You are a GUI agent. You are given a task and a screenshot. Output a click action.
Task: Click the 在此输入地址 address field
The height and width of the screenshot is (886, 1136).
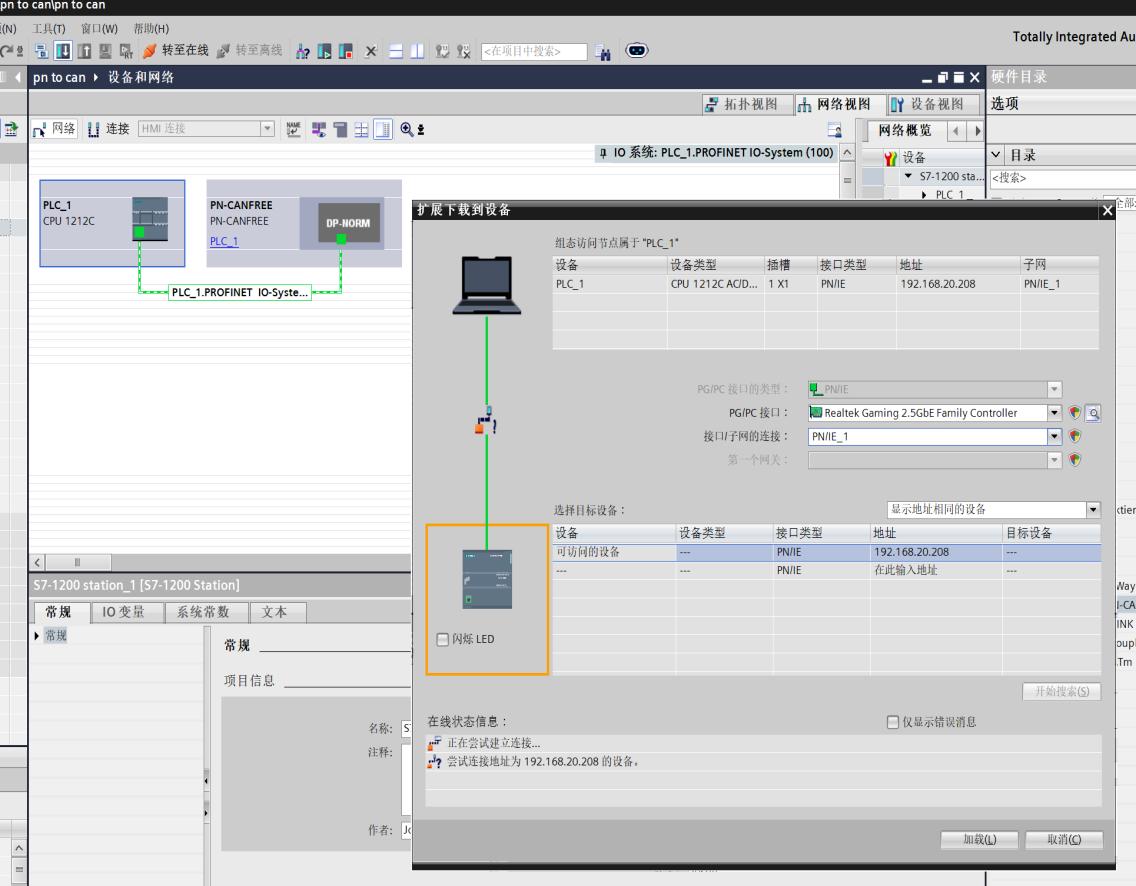[905, 570]
